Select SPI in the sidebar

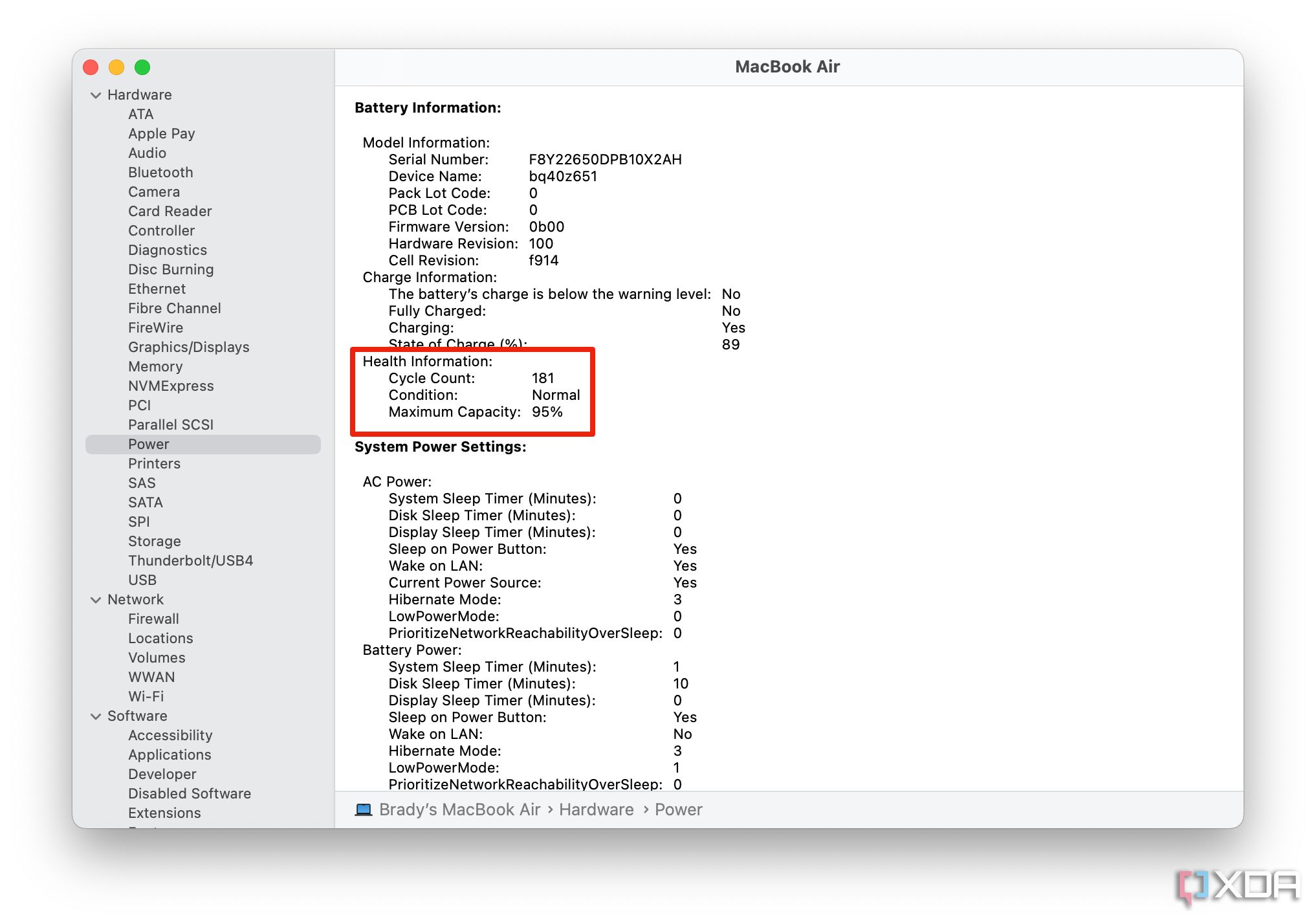pos(138,522)
